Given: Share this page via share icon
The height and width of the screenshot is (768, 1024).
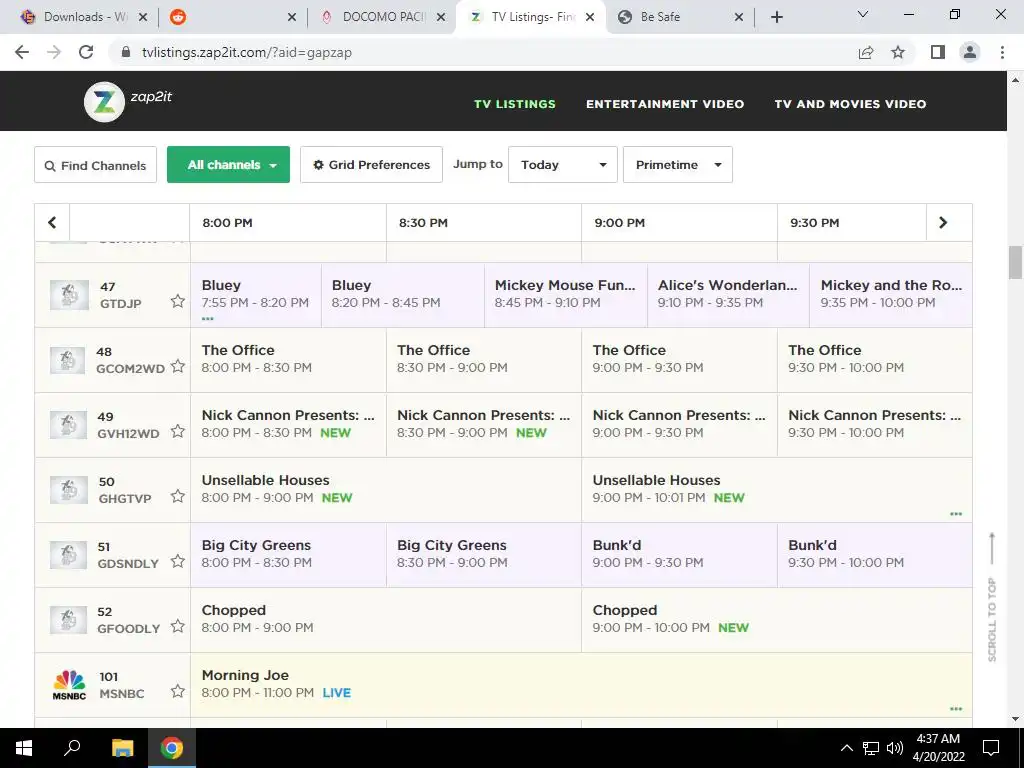Looking at the screenshot, I should (866, 52).
